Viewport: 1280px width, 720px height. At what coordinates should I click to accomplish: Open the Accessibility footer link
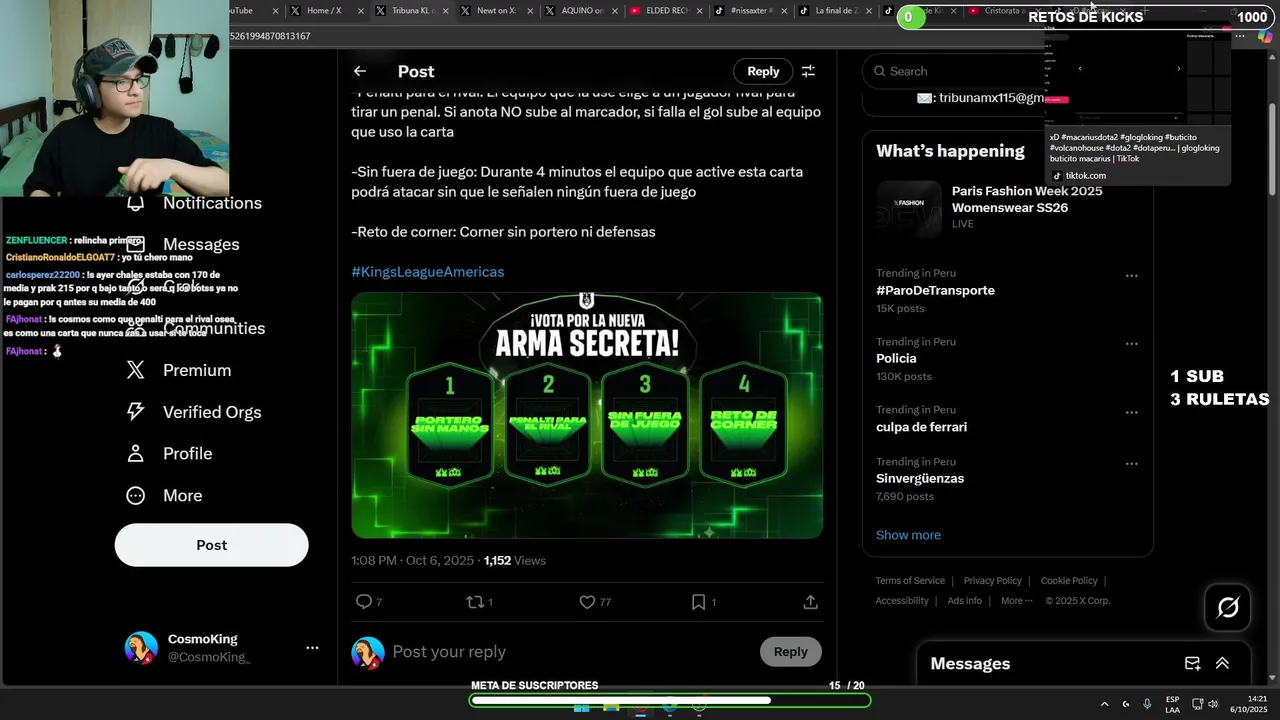tap(902, 601)
